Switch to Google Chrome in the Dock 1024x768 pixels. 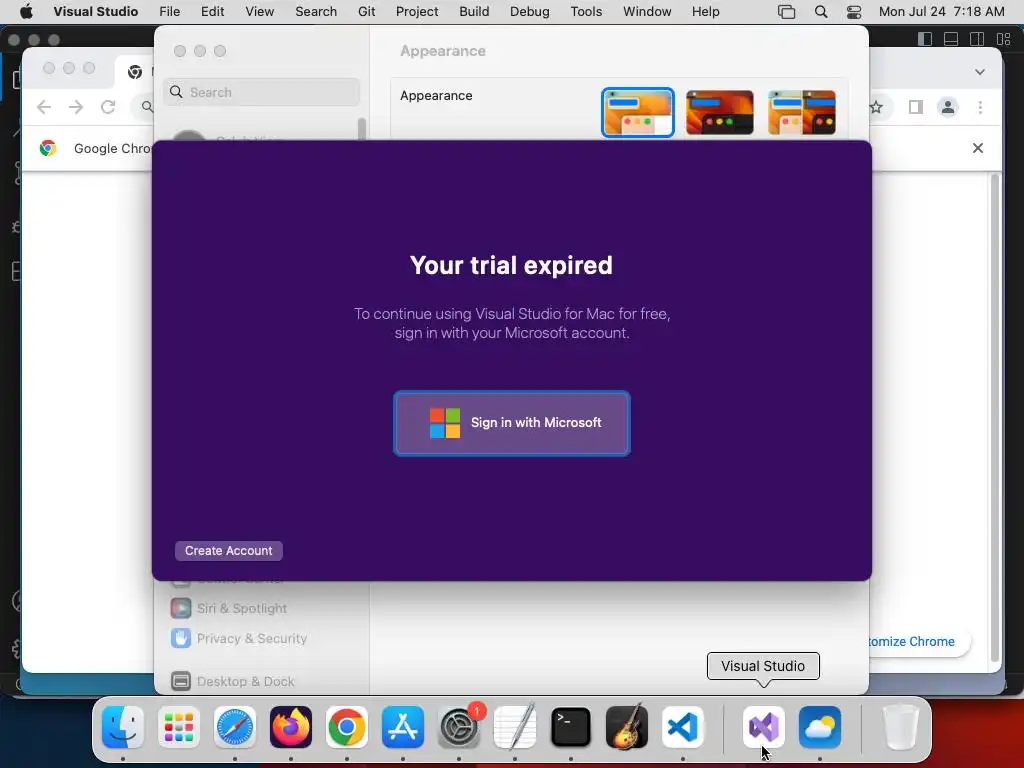[347, 727]
